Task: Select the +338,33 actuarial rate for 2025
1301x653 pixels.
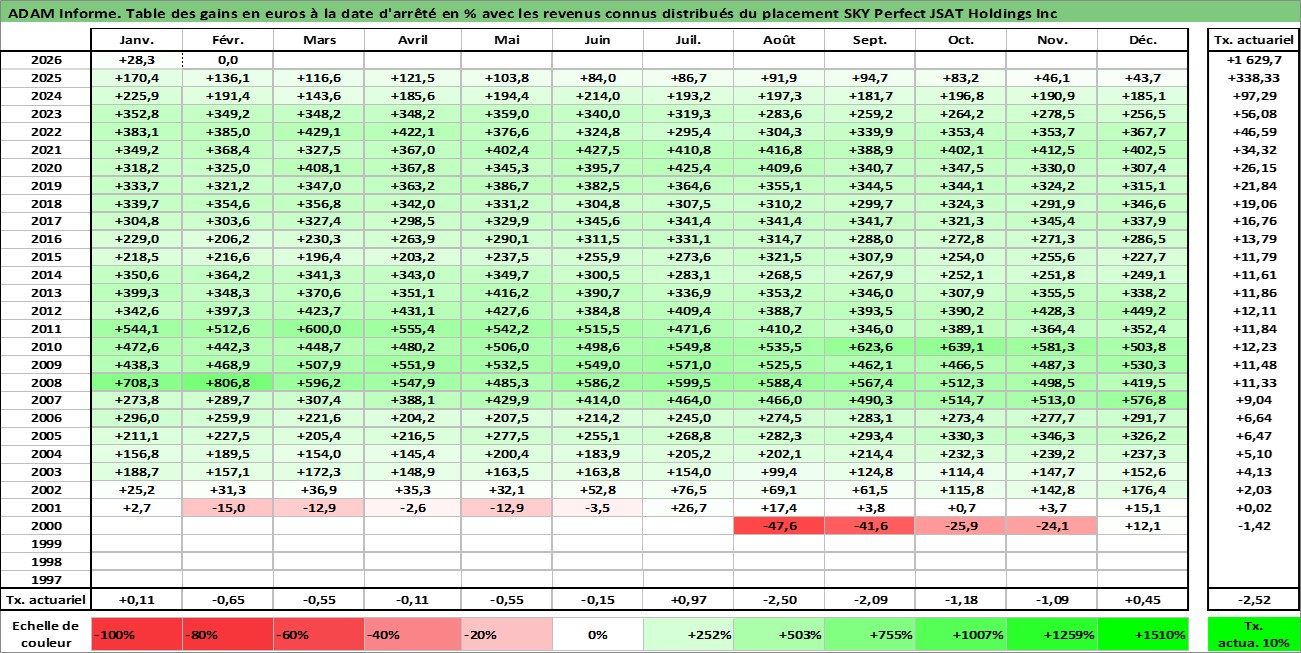Action: 1254,78
